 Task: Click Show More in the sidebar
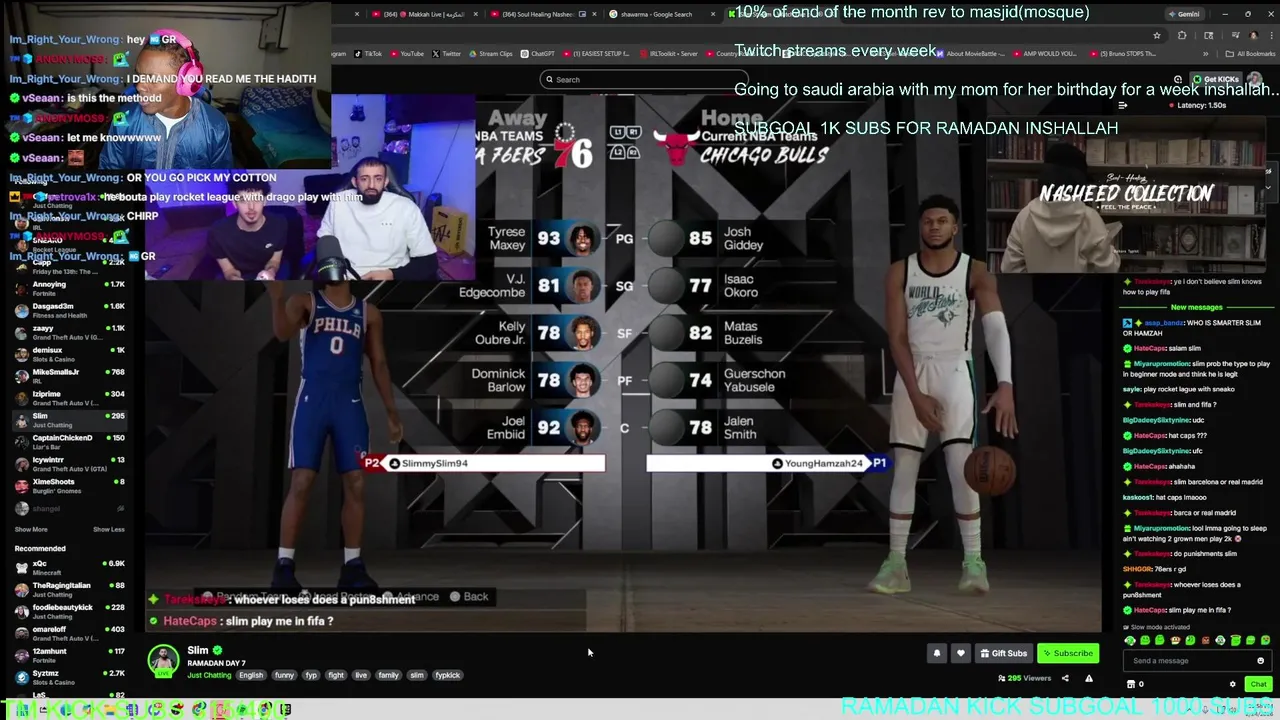(x=31, y=529)
